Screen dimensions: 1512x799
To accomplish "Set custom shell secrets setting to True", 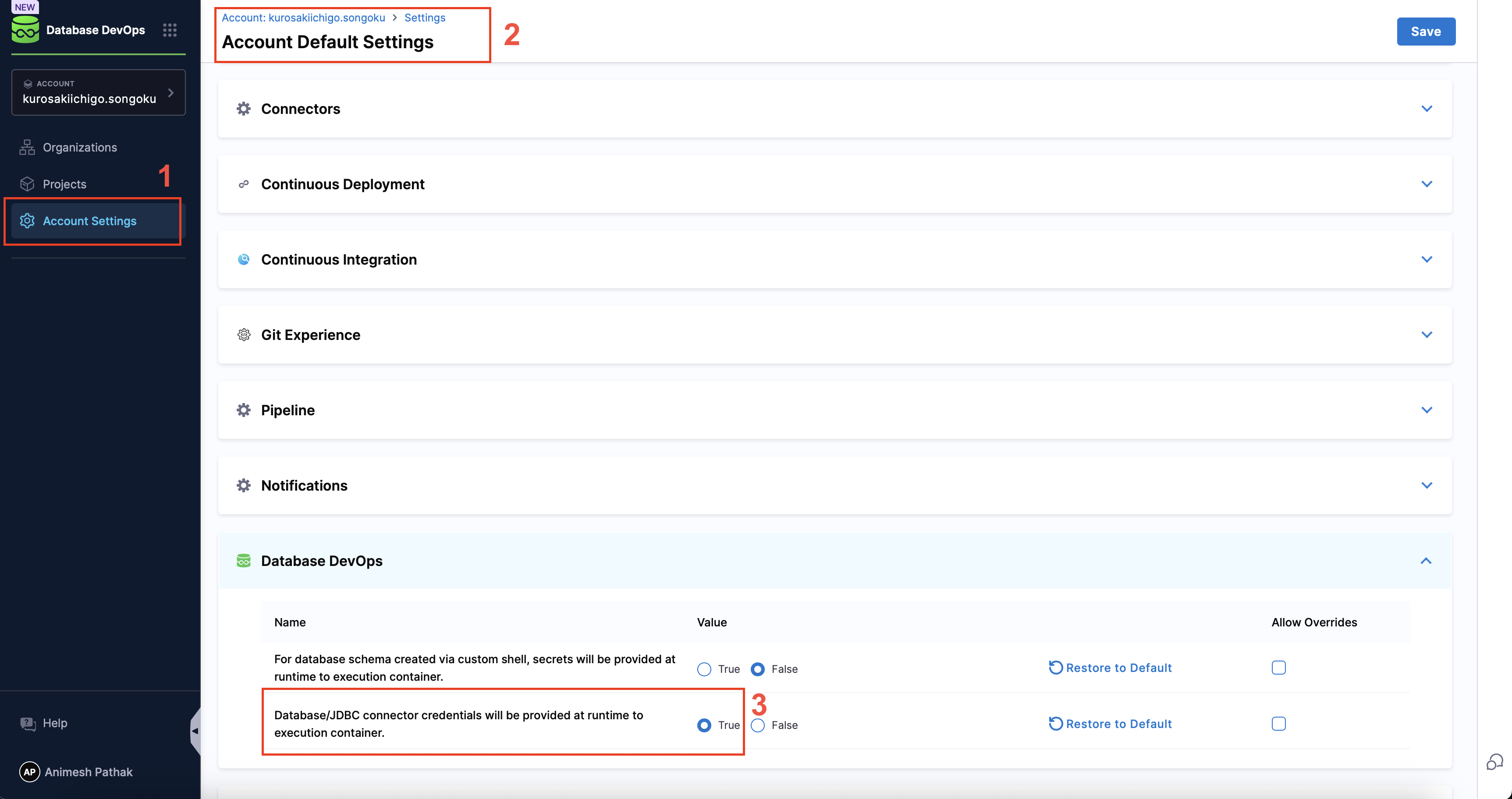I will click(x=704, y=669).
